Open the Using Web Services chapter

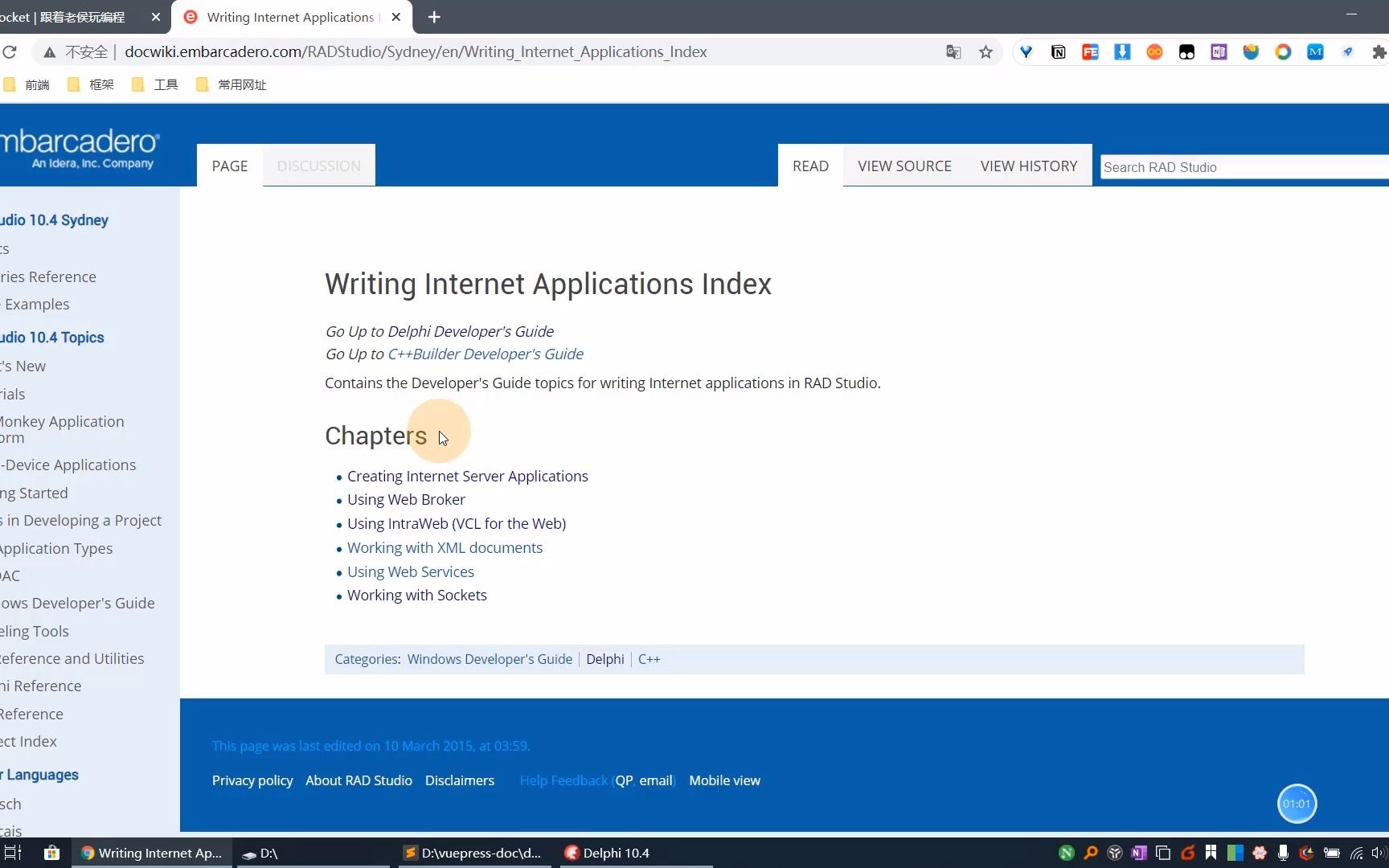[411, 571]
